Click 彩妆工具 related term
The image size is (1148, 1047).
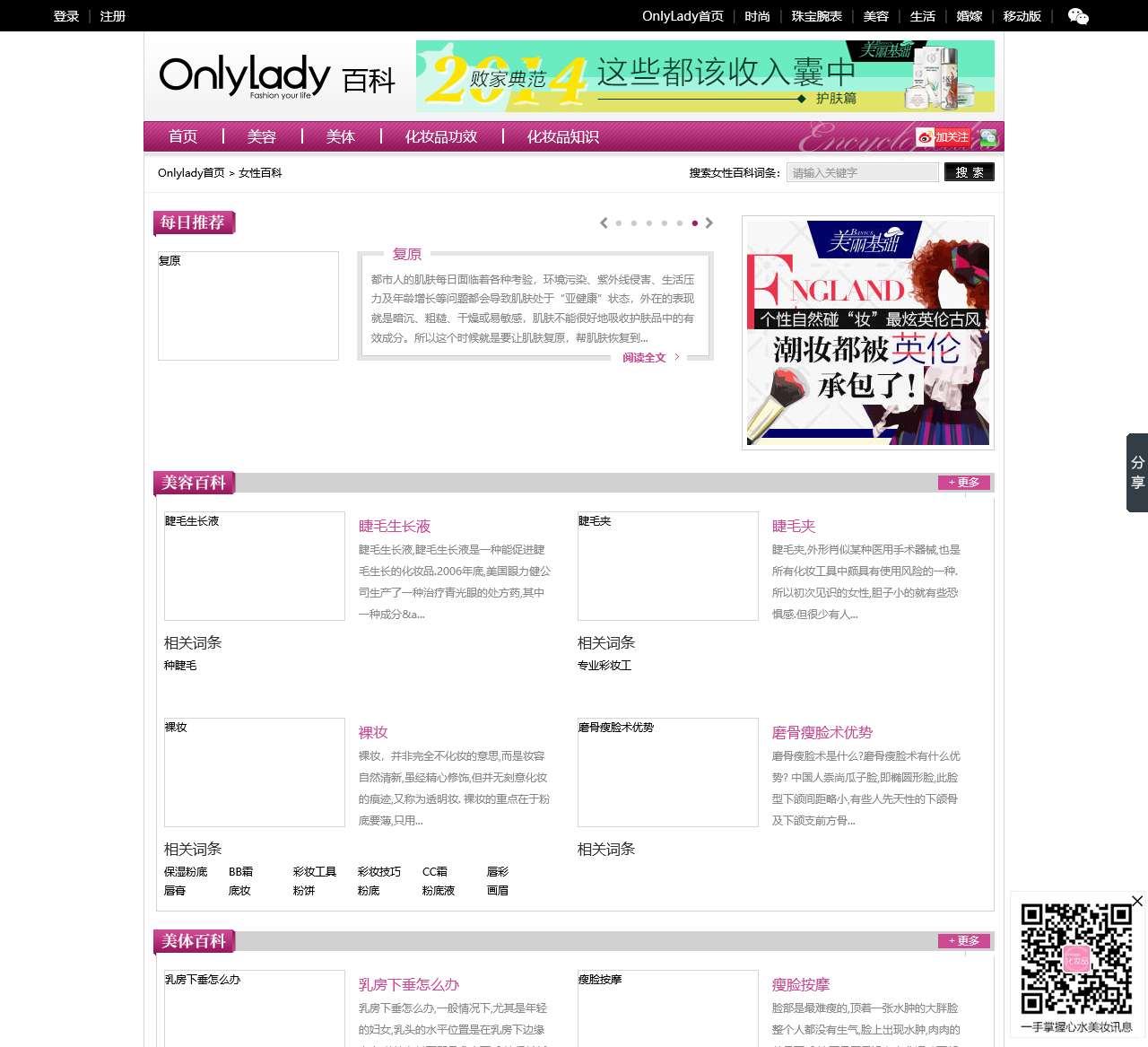315,872
